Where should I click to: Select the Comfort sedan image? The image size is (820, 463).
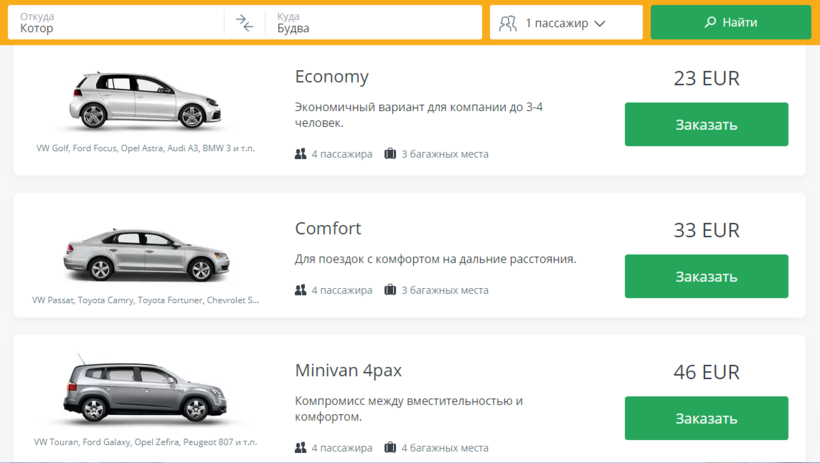145,254
